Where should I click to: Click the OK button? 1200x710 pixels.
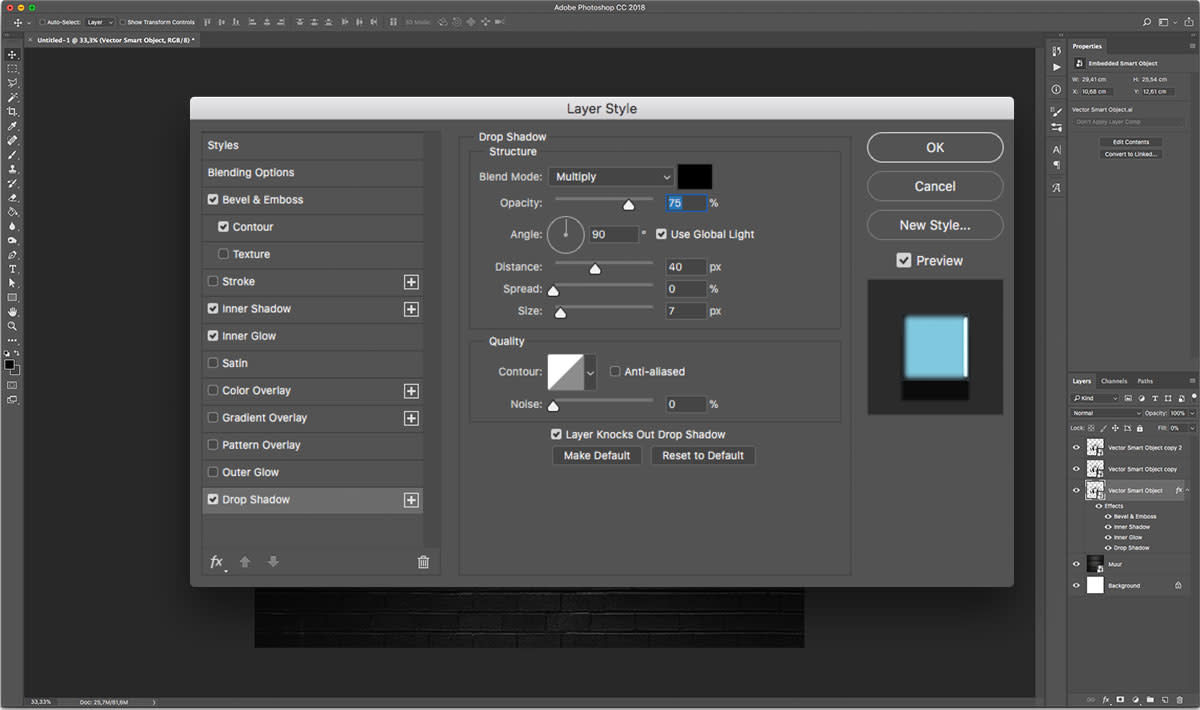(x=935, y=147)
